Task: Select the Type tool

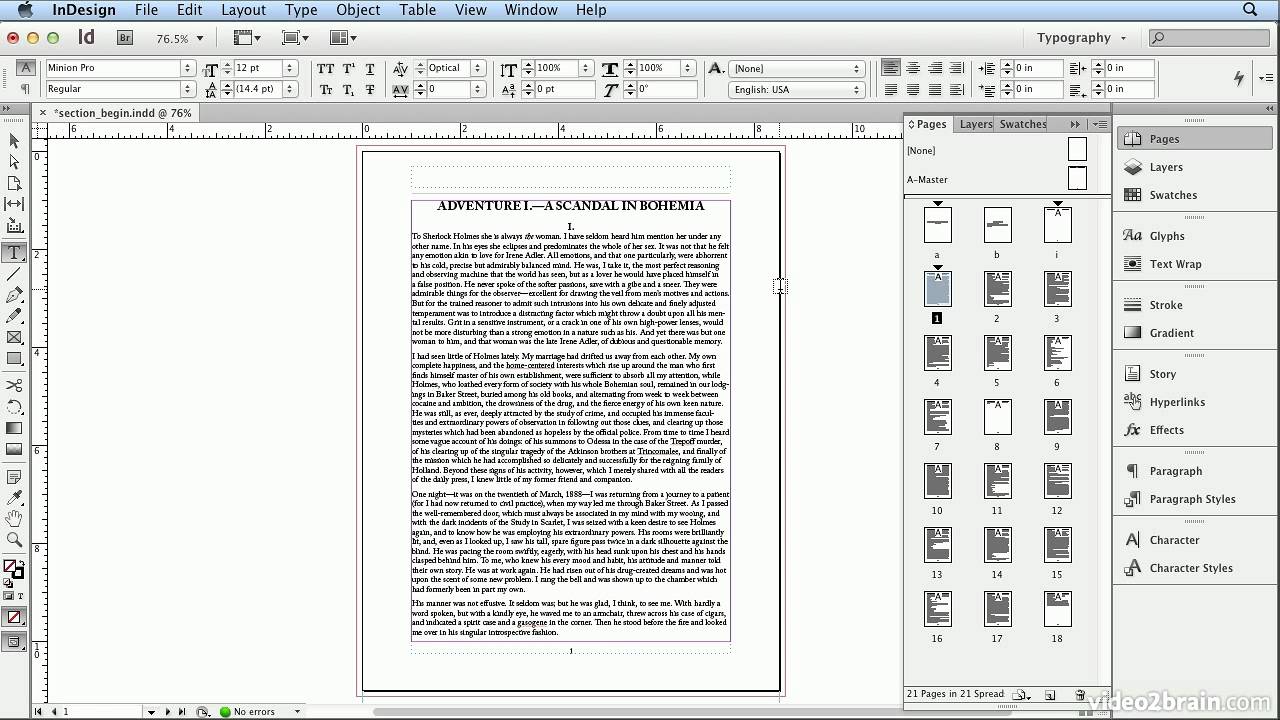Action: 14,253
